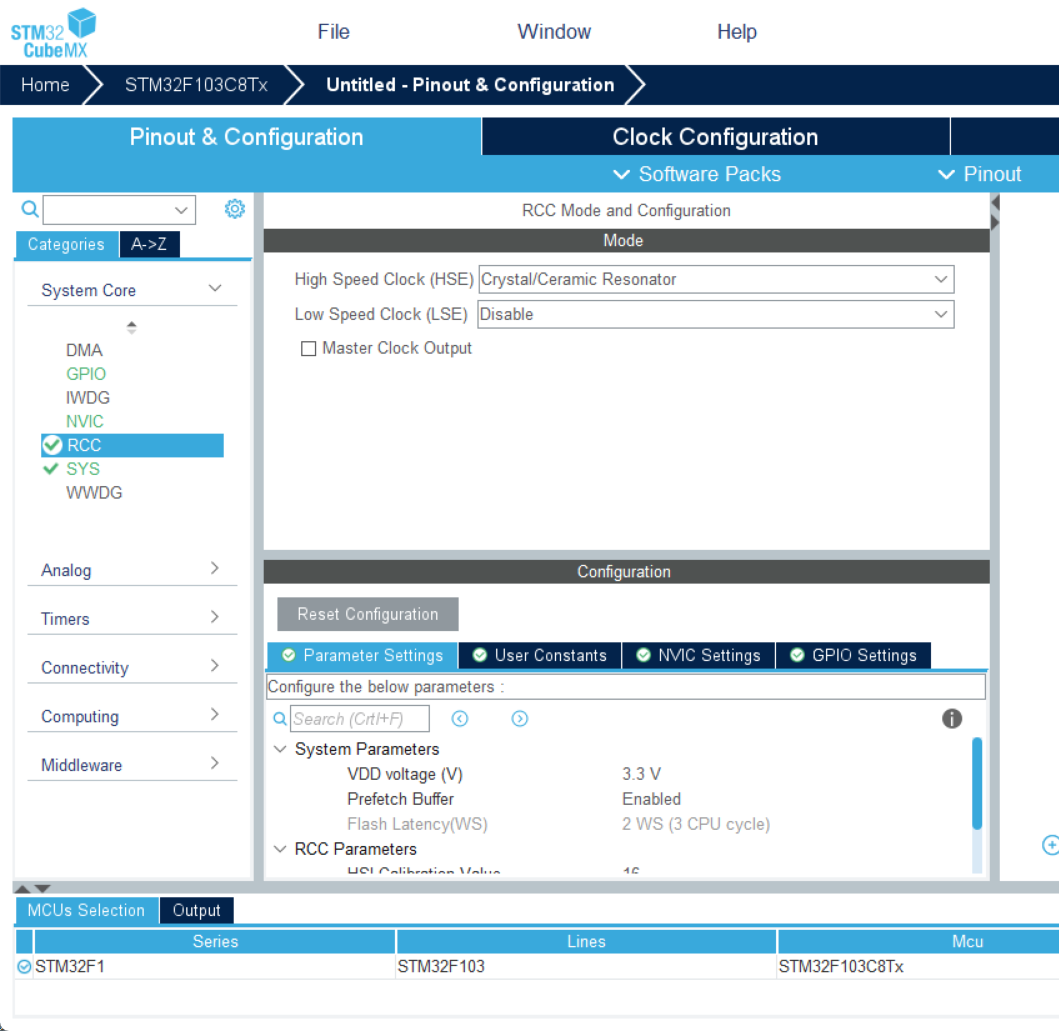Click the Search (Ctrl+F) parameter field

(x=359, y=718)
